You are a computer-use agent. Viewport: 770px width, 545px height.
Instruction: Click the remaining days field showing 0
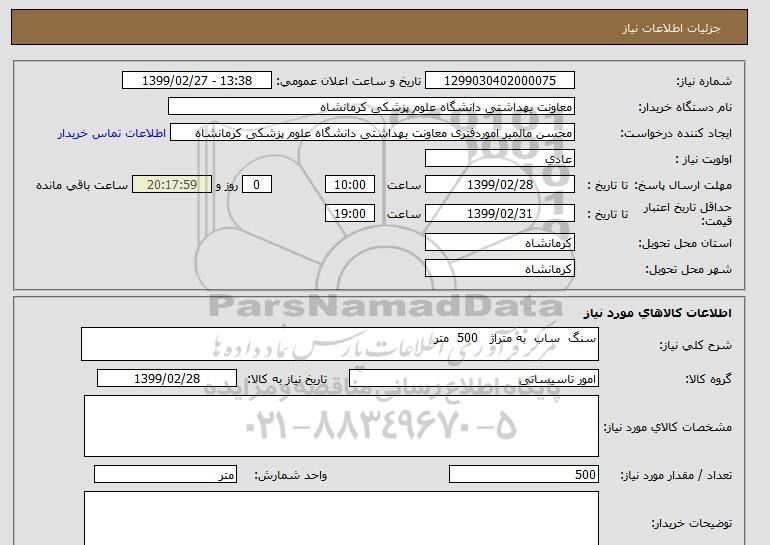[256, 185]
